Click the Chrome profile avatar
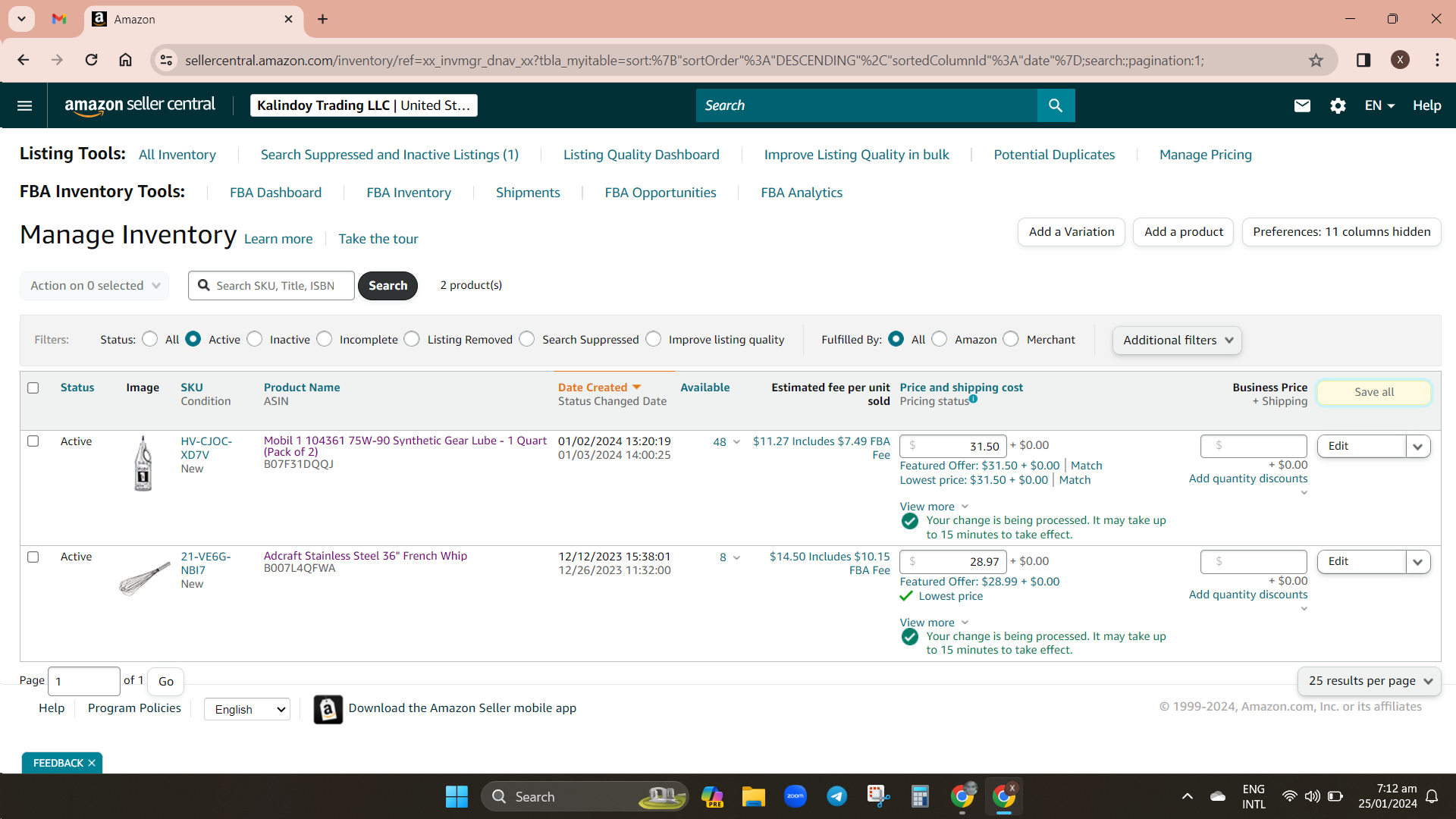Screen dimensions: 1456x819 tap(1400, 60)
